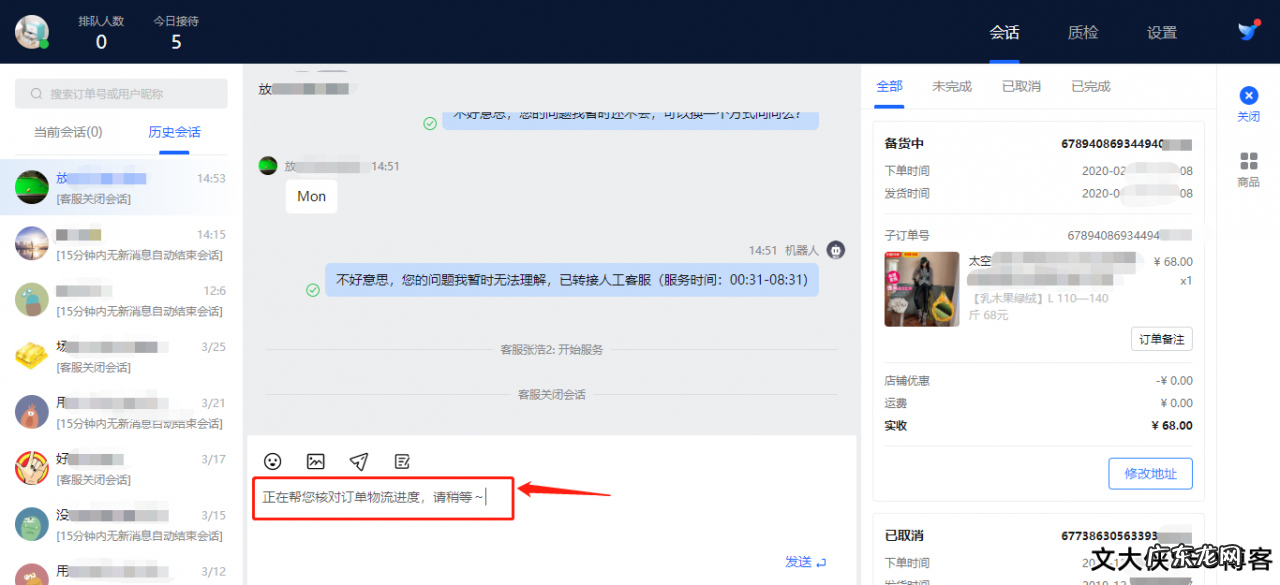Click the product thumbnail under 子订单号

(x=921, y=289)
